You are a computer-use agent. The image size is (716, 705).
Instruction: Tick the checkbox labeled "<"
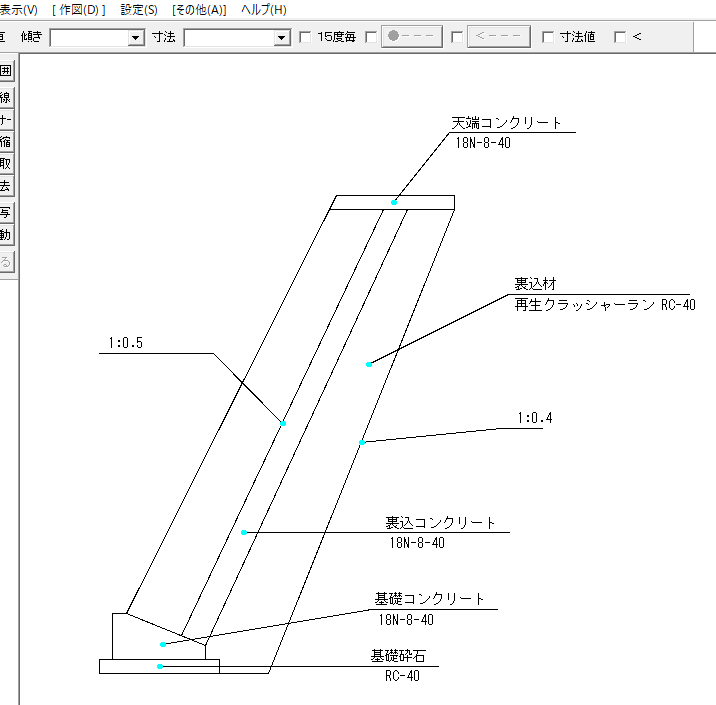[x=620, y=37]
